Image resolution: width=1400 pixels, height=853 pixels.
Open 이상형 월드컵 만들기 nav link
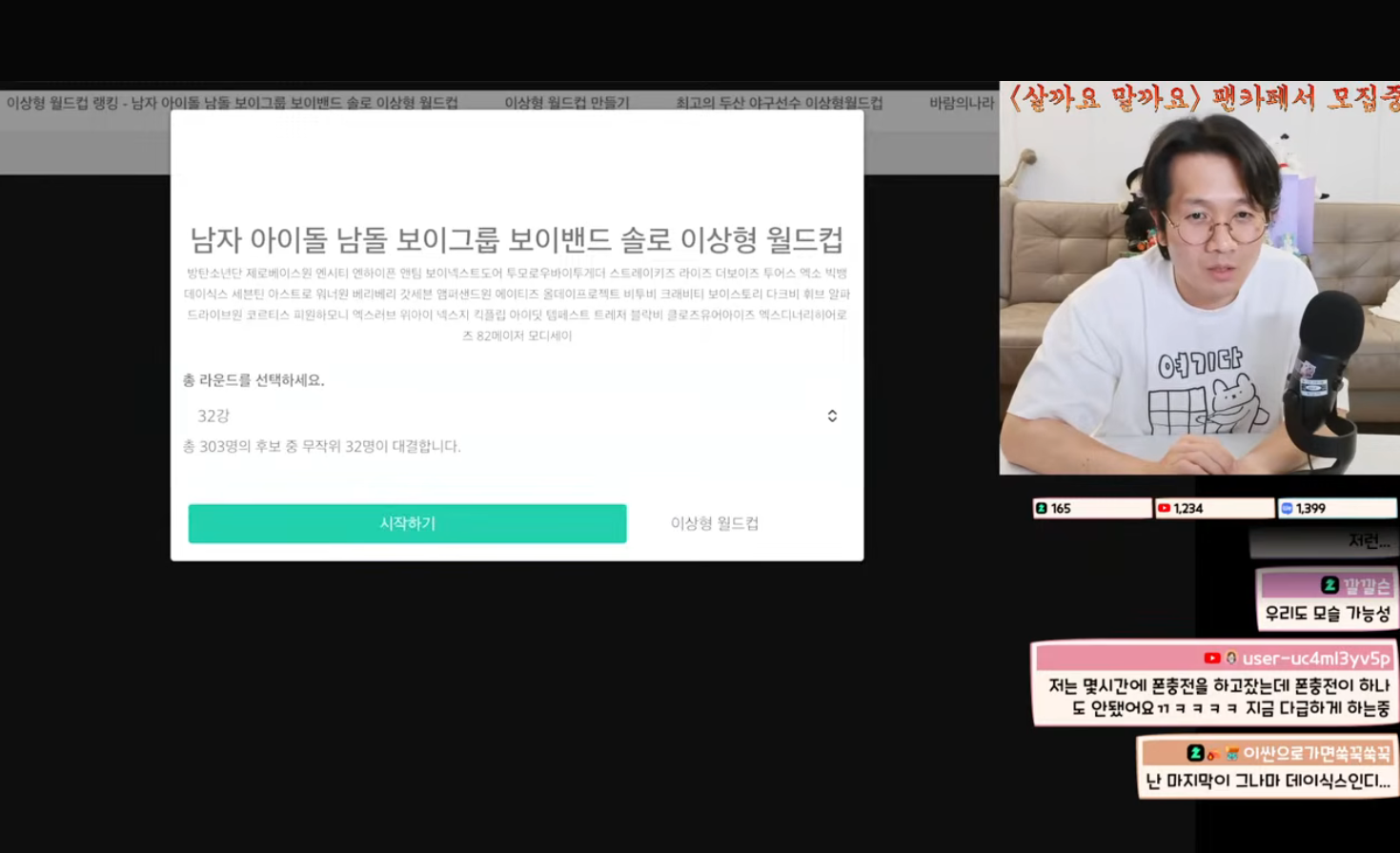pos(566,102)
